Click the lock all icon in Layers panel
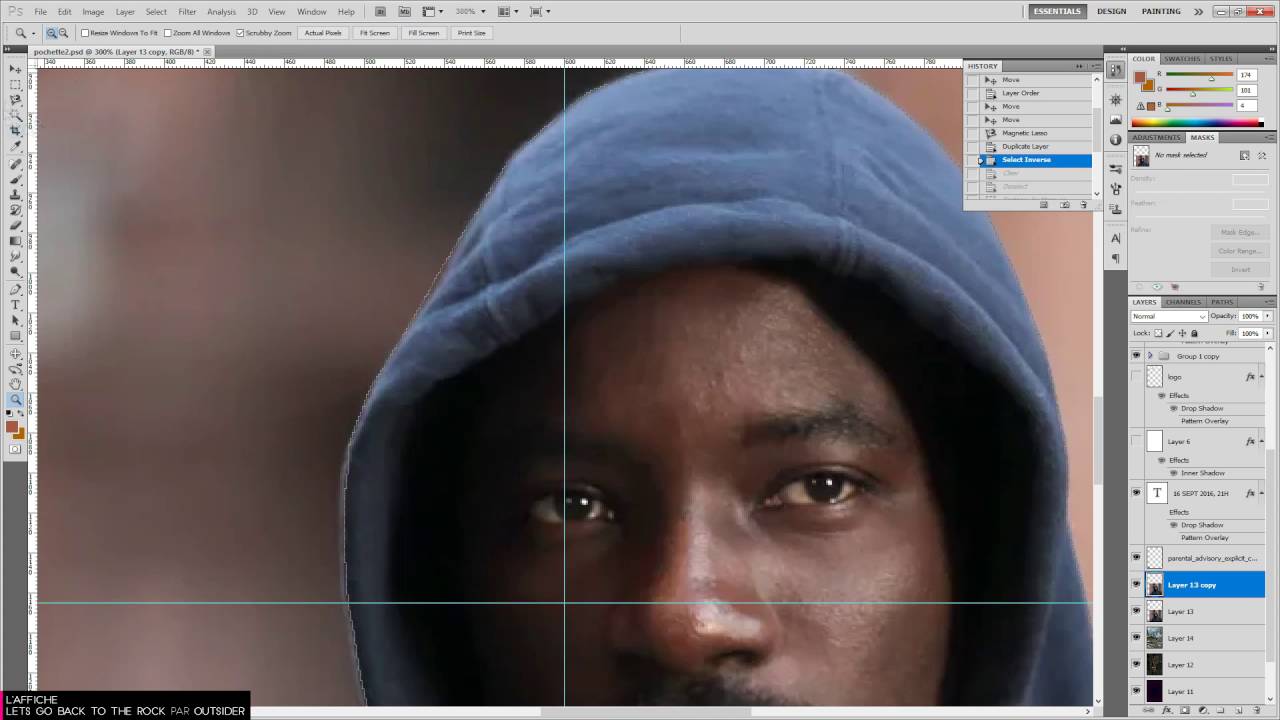1280x720 pixels. point(1194,333)
